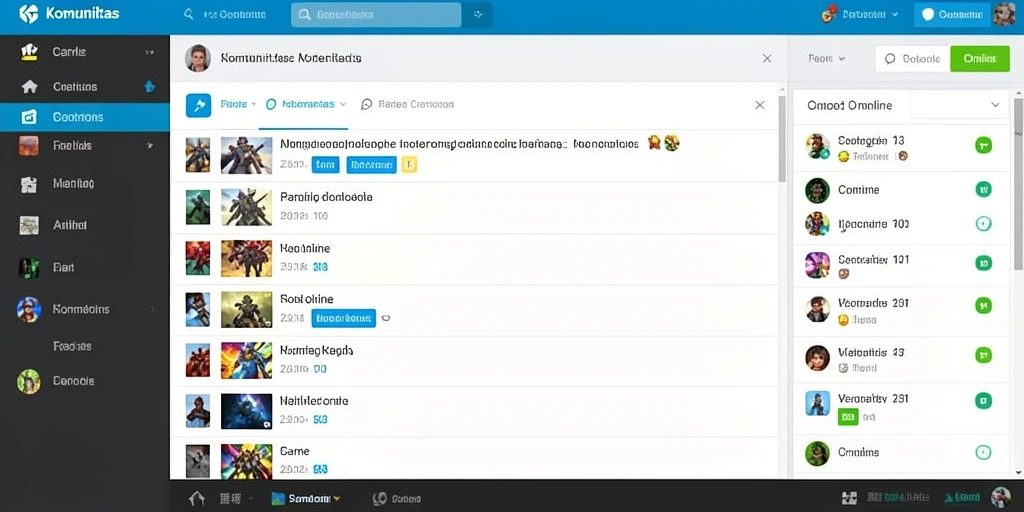Open the Feom dropdown in right panel
The width and height of the screenshot is (1024, 512).
826,59
